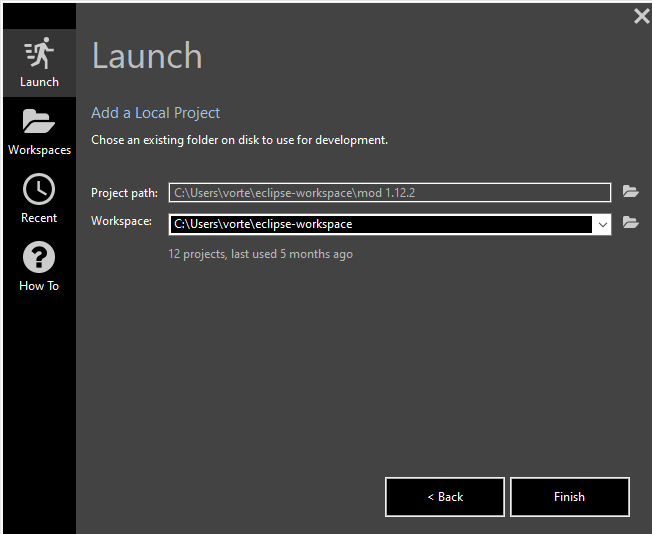This screenshot has height=534, width=652.
Task: Open the How To tab label
Action: 39,286
